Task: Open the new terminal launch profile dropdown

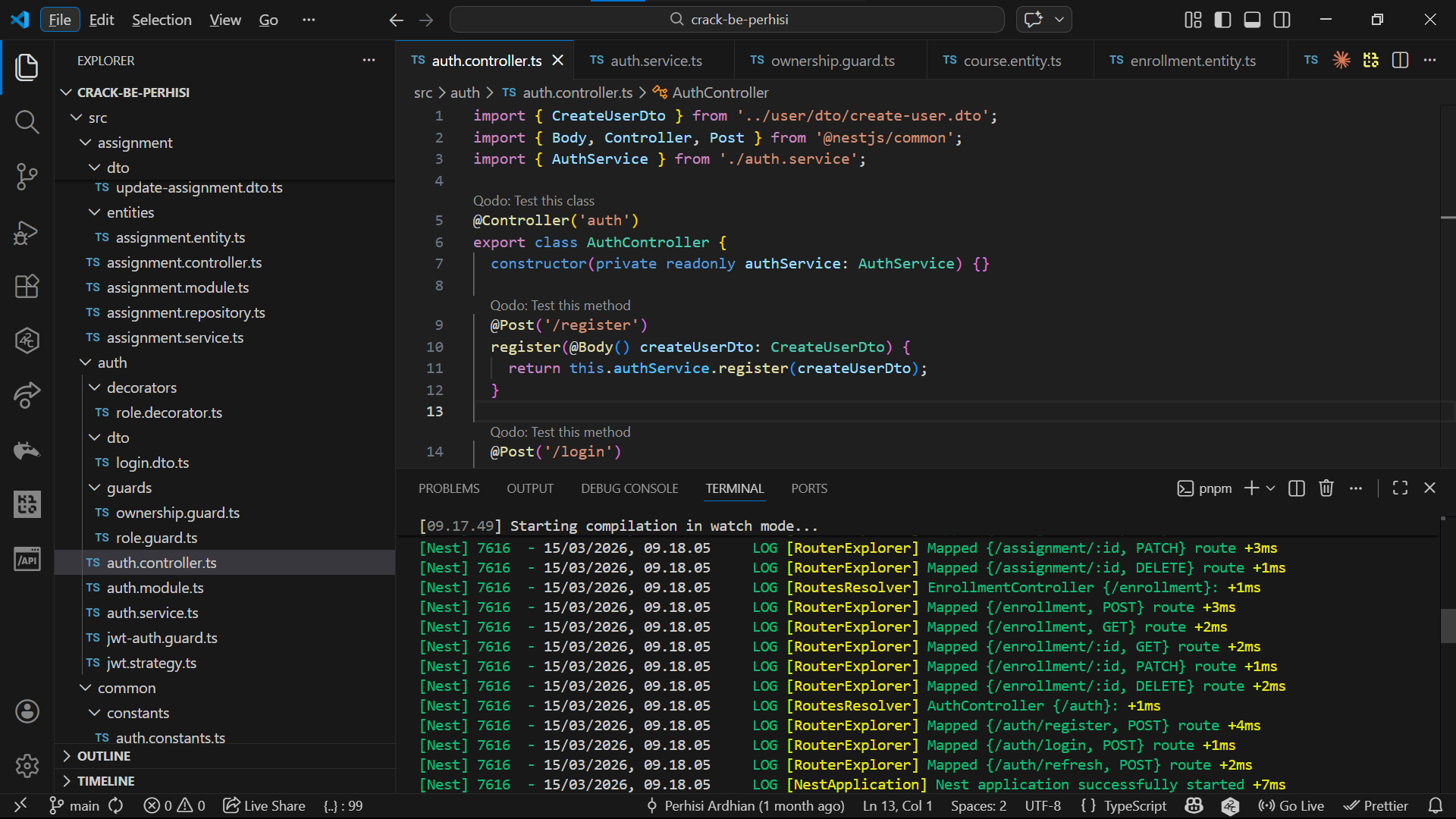Action: [1271, 488]
